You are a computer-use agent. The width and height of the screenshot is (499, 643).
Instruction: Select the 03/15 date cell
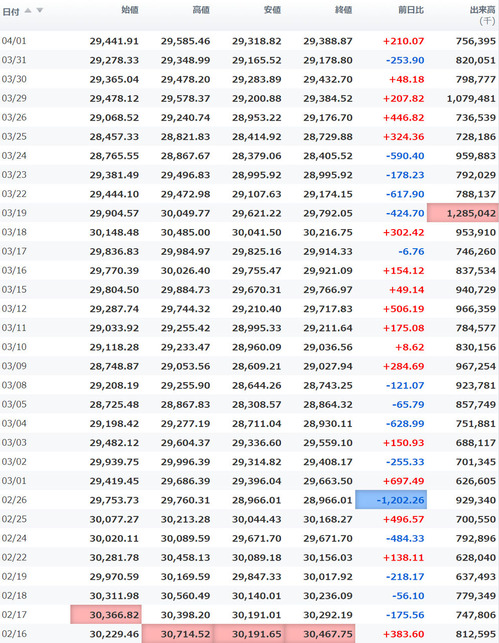[14, 290]
